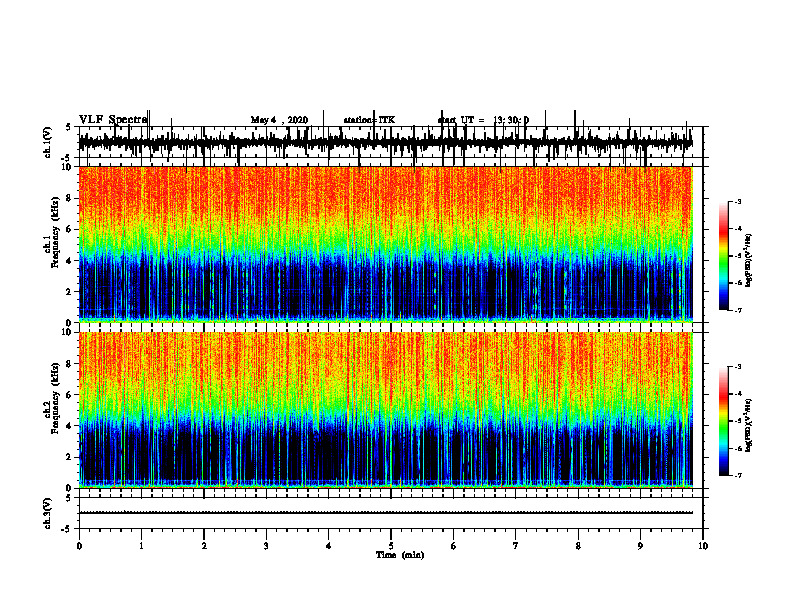Click the "5" tick on time axis

pyautogui.click(x=391, y=546)
